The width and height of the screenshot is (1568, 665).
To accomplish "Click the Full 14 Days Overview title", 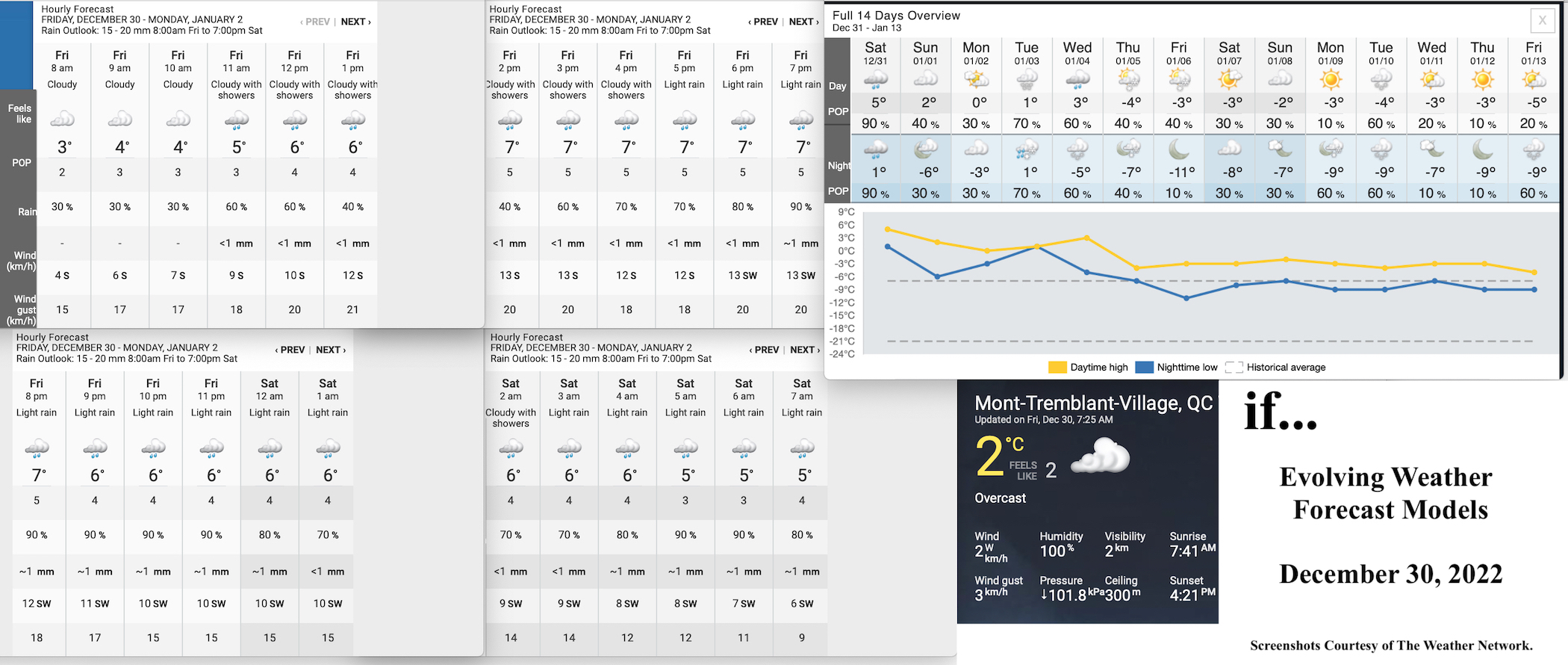I will point(896,16).
